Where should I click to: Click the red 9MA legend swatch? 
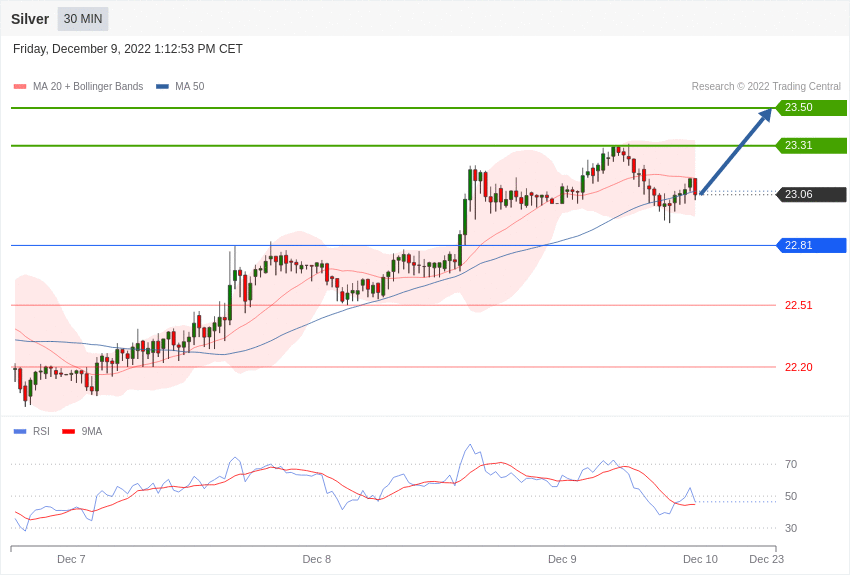click(x=68, y=432)
